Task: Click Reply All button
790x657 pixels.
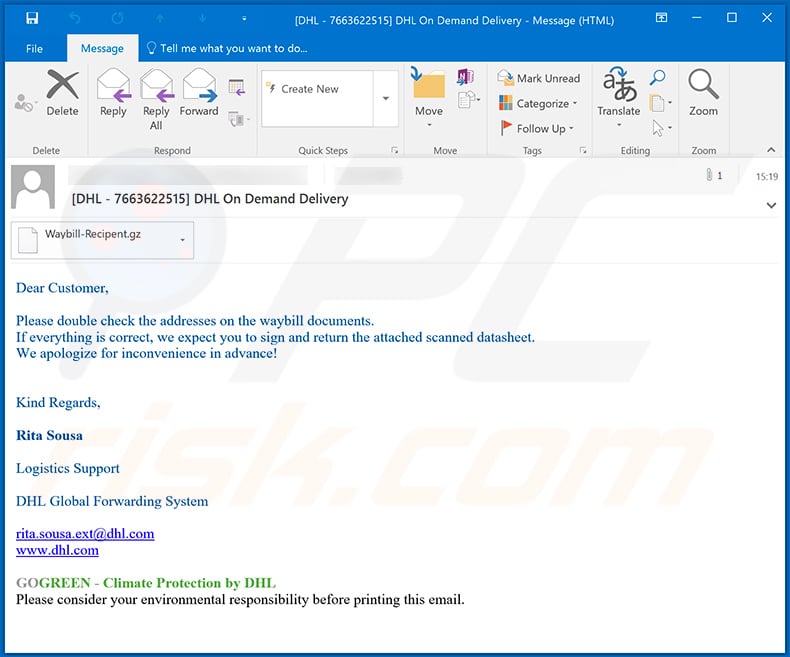Action: pyautogui.click(x=156, y=100)
